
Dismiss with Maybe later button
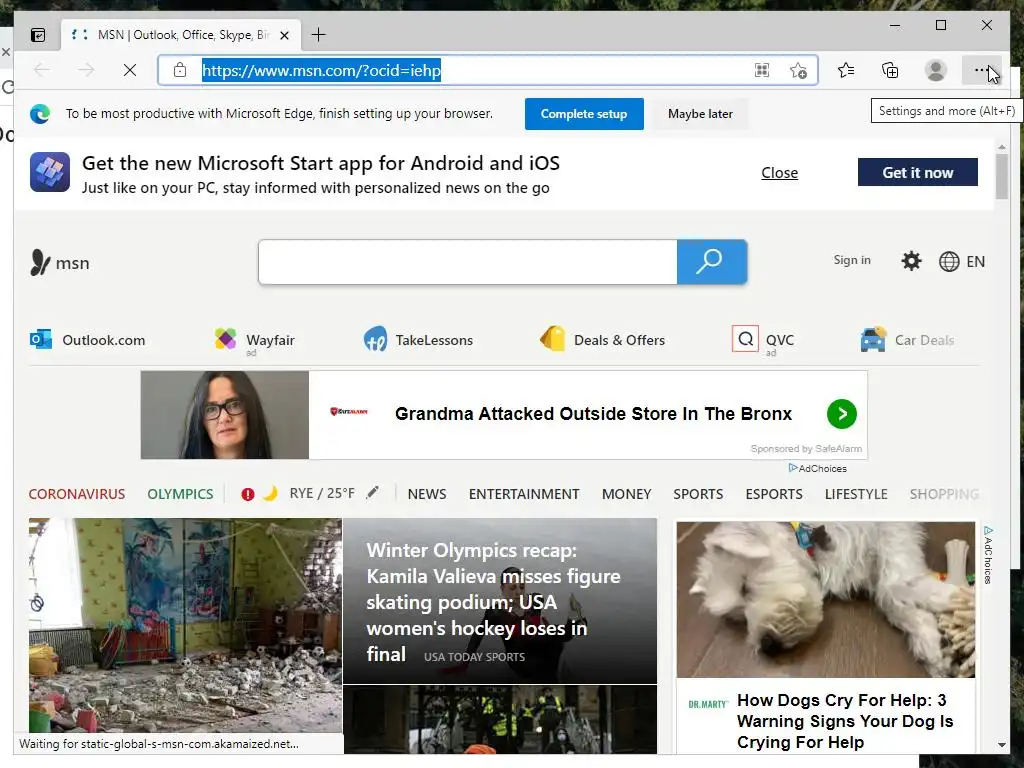pos(700,114)
